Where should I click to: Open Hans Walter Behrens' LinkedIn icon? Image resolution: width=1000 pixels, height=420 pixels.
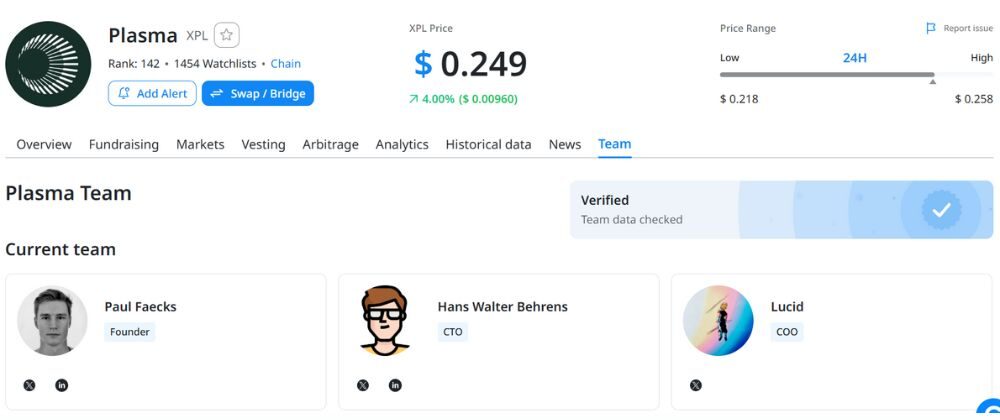pyautogui.click(x=395, y=385)
